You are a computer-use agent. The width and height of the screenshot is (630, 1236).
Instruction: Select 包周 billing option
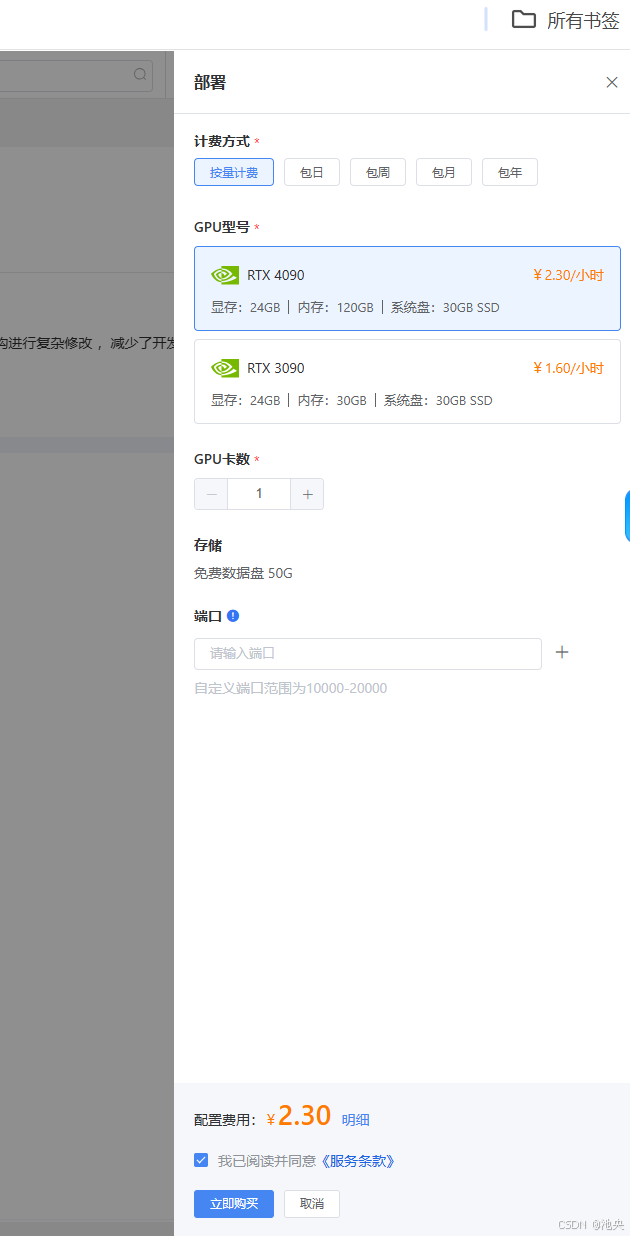[x=378, y=172]
